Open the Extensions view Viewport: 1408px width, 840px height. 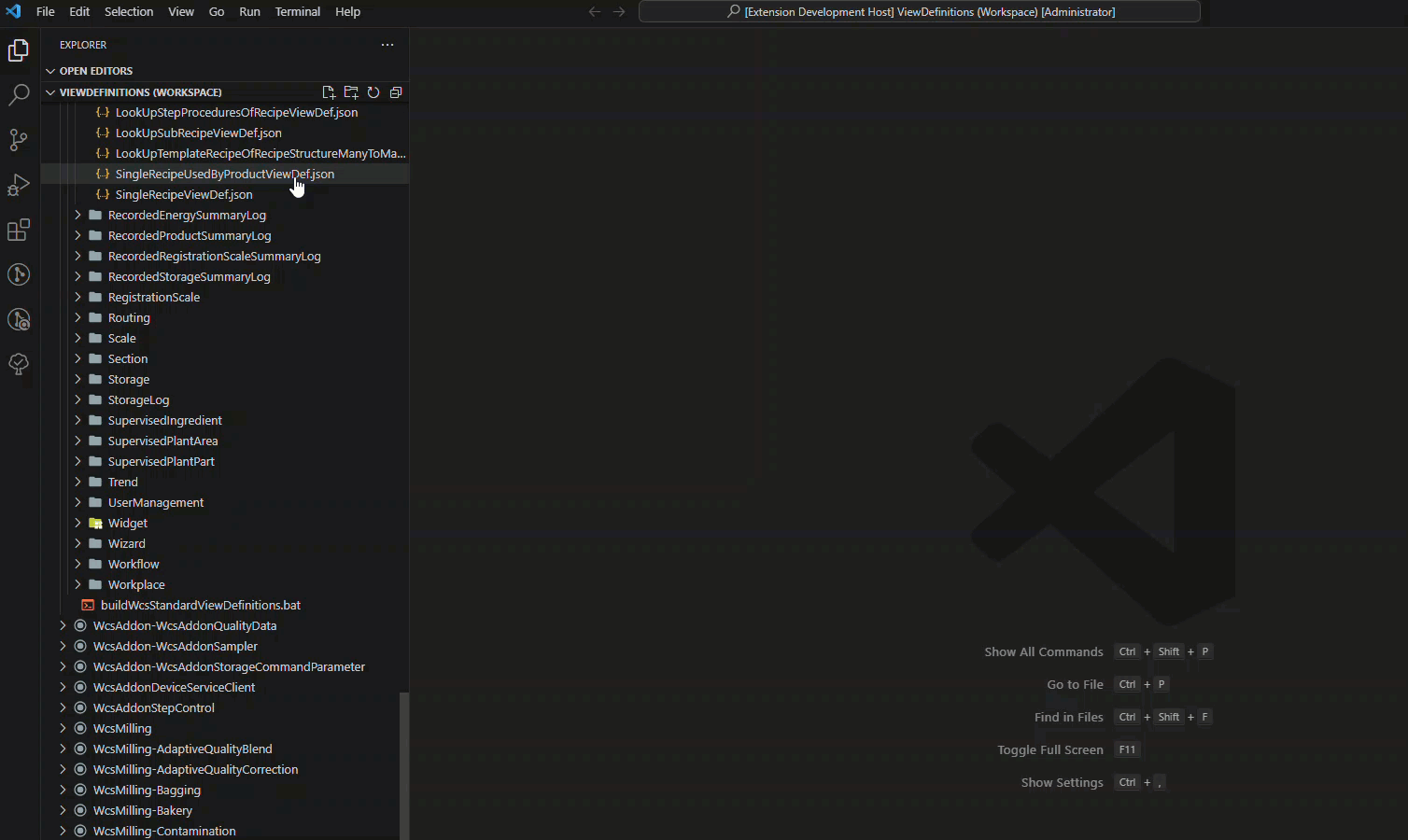tap(19, 230)
